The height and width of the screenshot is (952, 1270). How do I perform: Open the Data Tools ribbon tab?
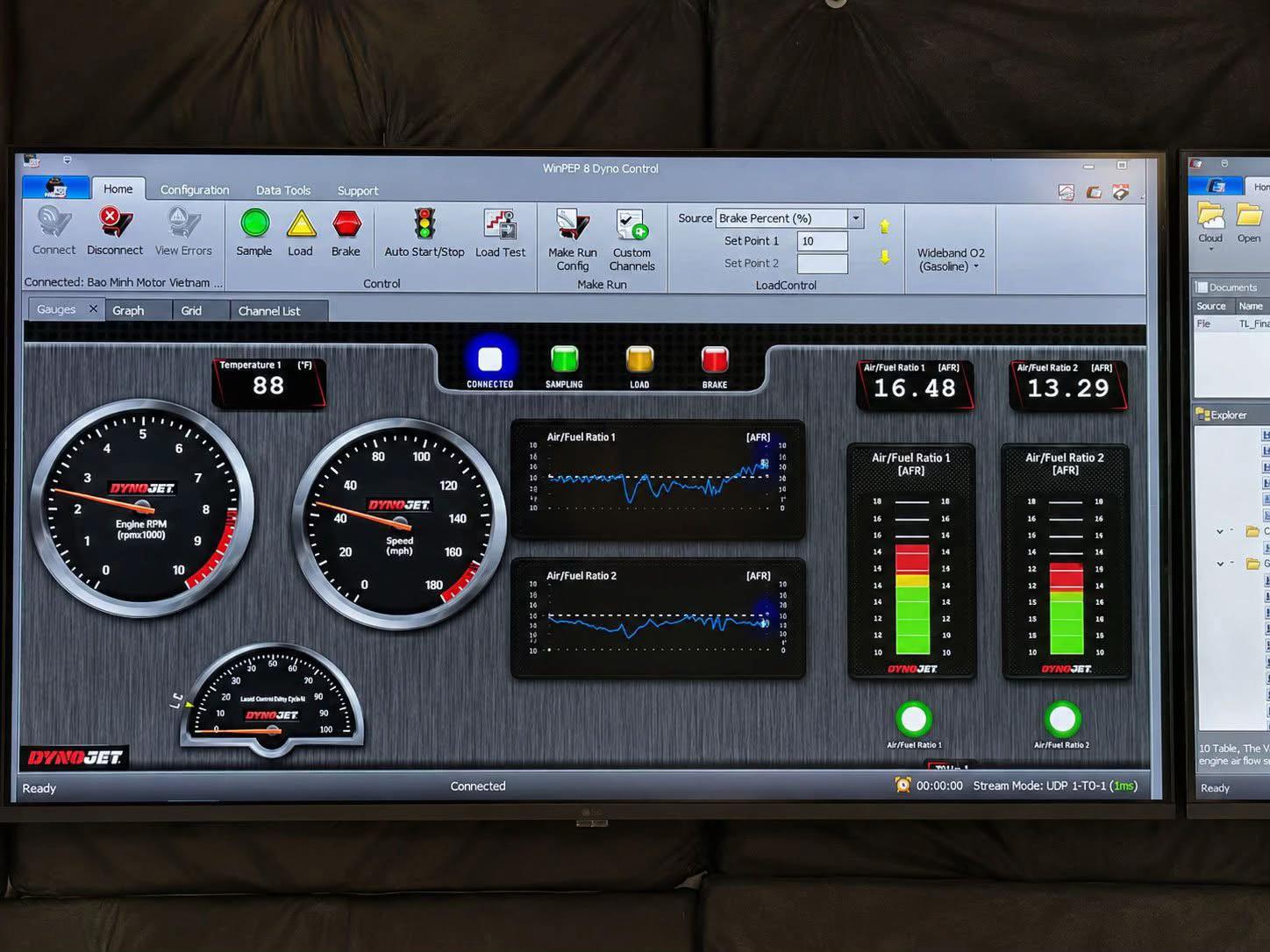283,190
